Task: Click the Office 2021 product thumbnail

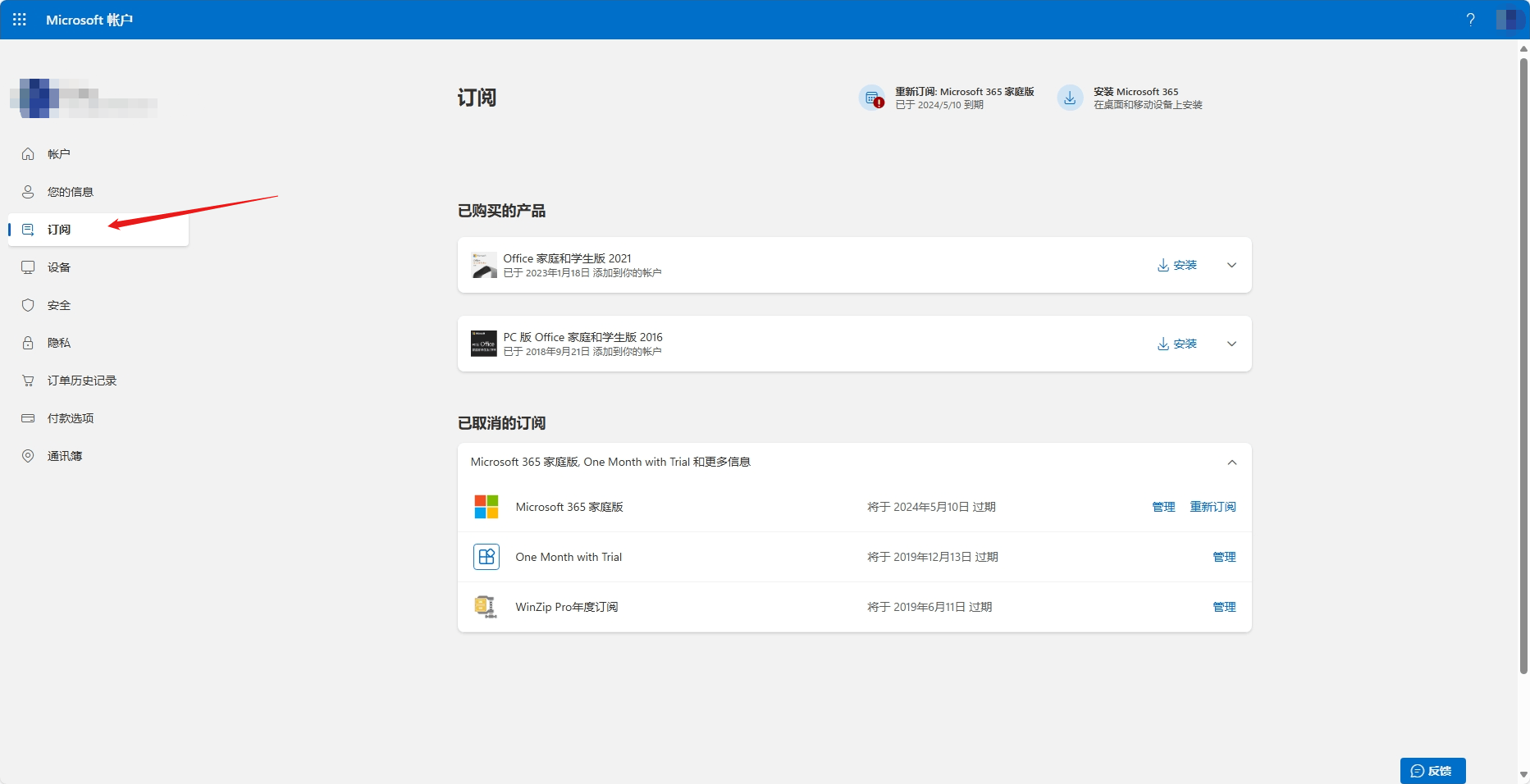Action: pos(484,265)
